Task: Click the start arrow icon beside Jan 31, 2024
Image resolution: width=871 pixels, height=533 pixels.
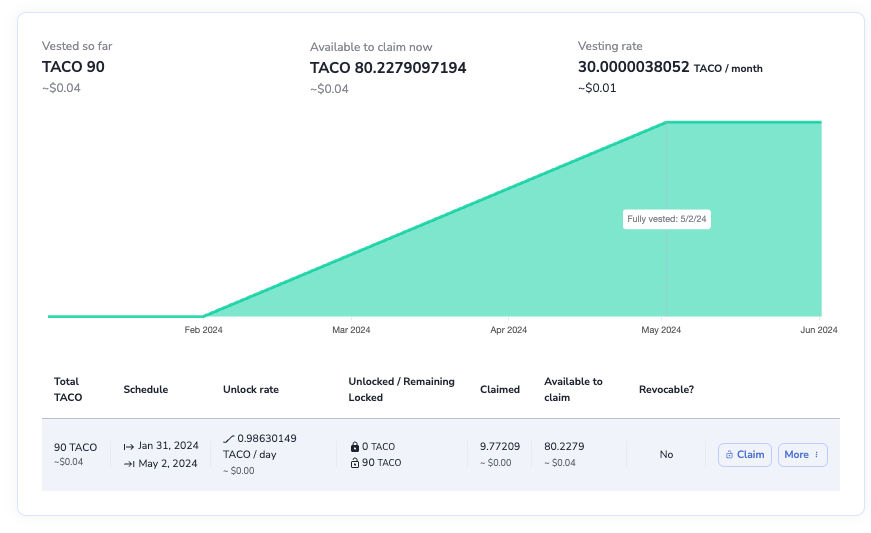Action: (x=129, y=446)
